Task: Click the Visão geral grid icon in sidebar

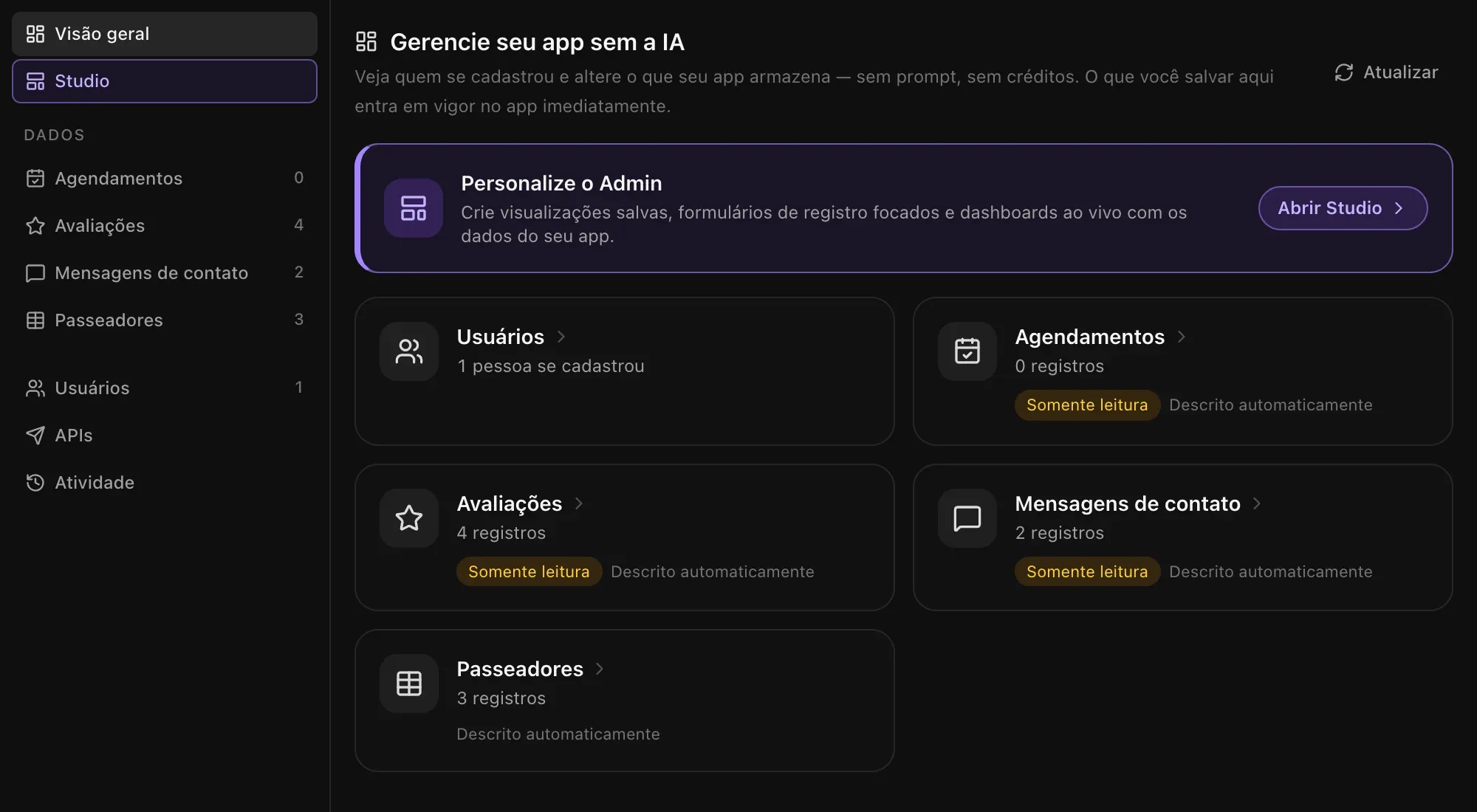Action: click(35, 34)
